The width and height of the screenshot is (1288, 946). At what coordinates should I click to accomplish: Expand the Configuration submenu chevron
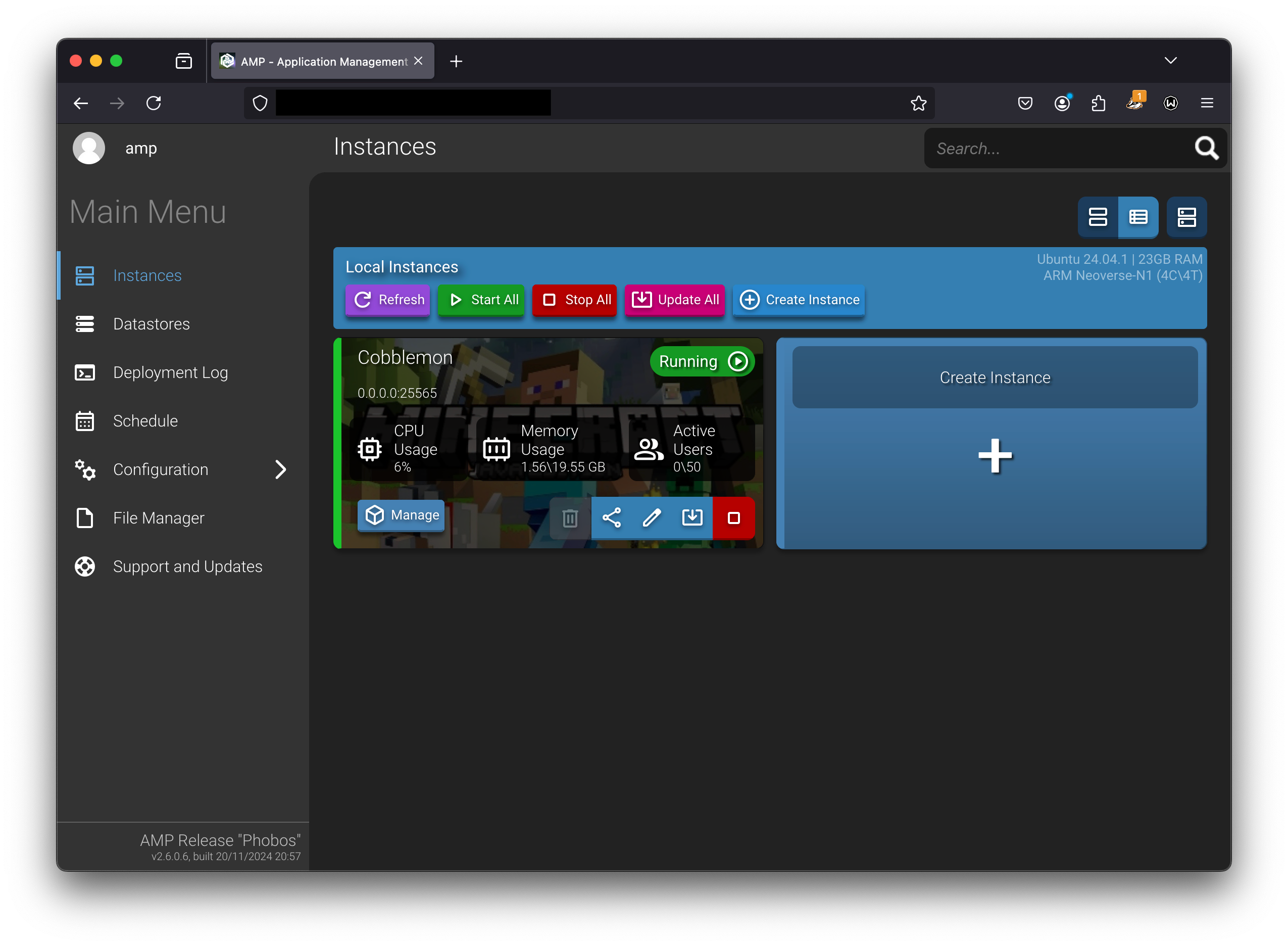[280, 469]
